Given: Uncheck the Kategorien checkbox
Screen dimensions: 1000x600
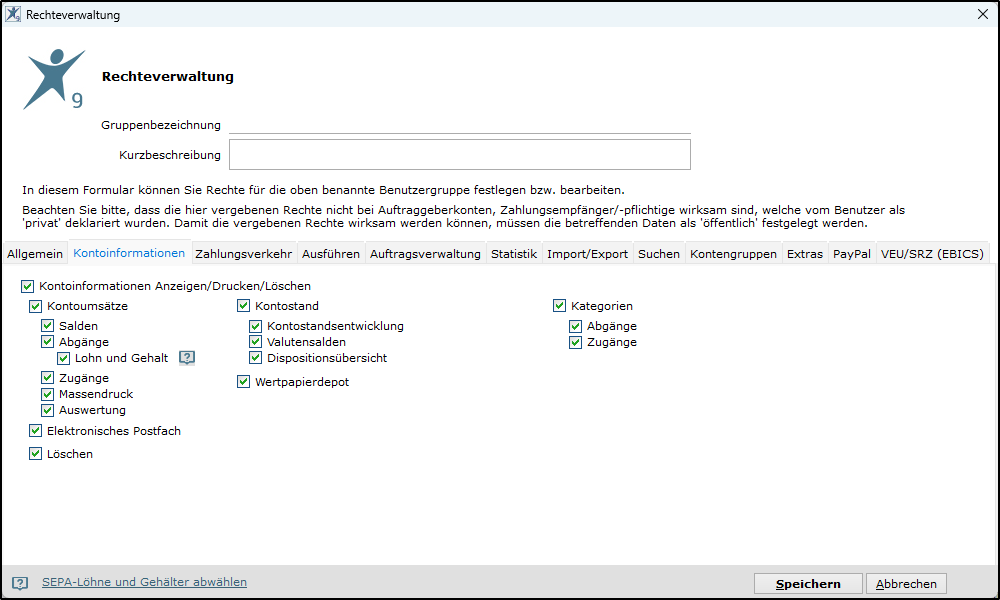Looking at the screenshot, I should click(559, 306).
